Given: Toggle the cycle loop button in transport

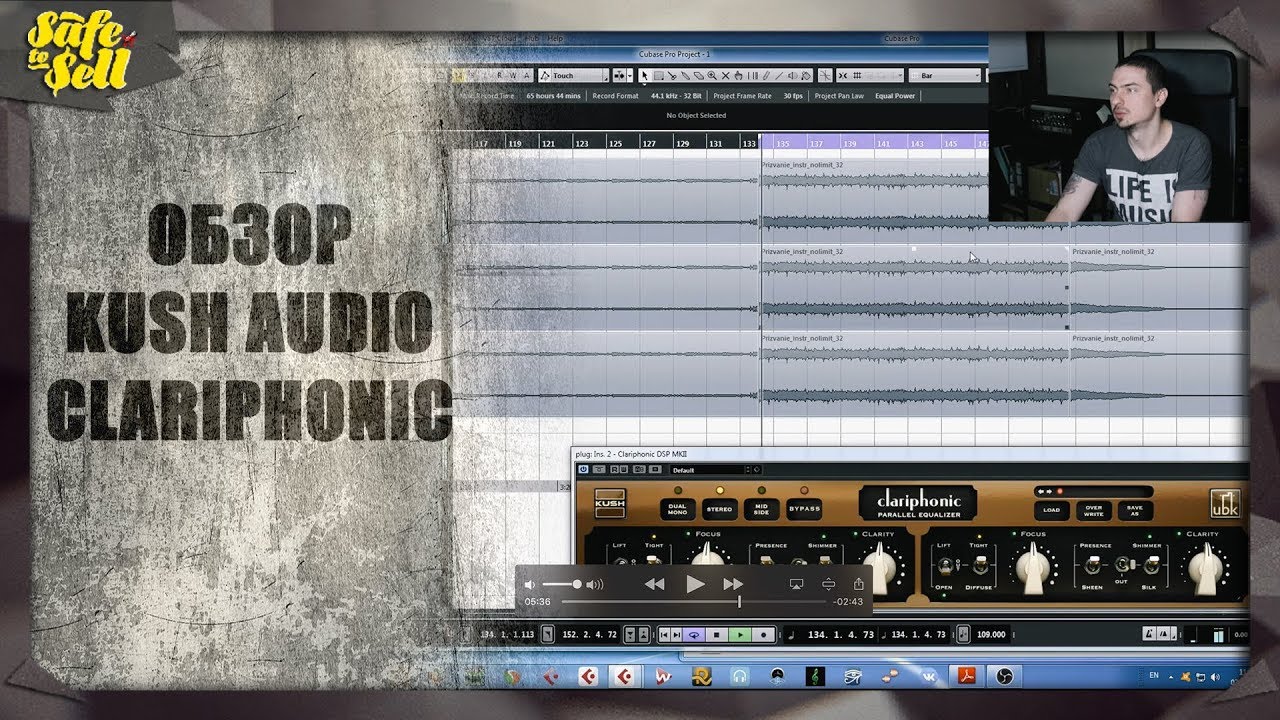Looking at the screenshot, I should pyautogui.click(x=695, y=635).
